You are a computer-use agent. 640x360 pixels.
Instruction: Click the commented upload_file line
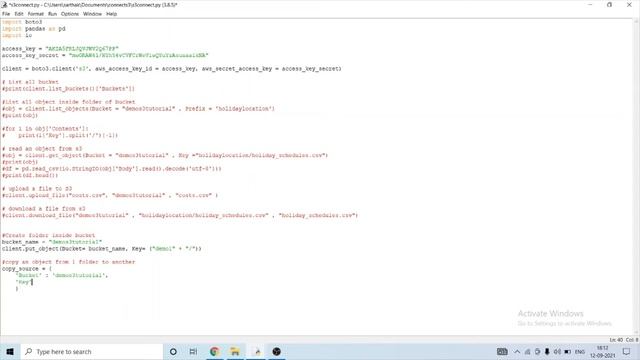110,195
